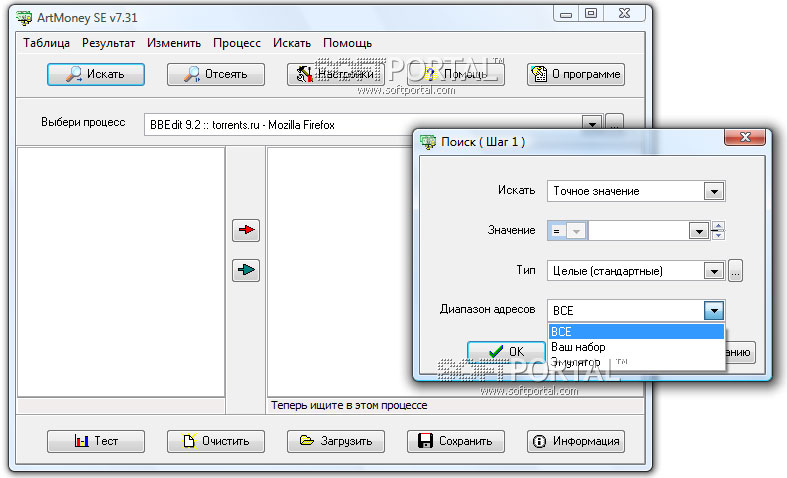Open the Процесс menu
This screenshot has width=787, height=478.
click(237, 43)
